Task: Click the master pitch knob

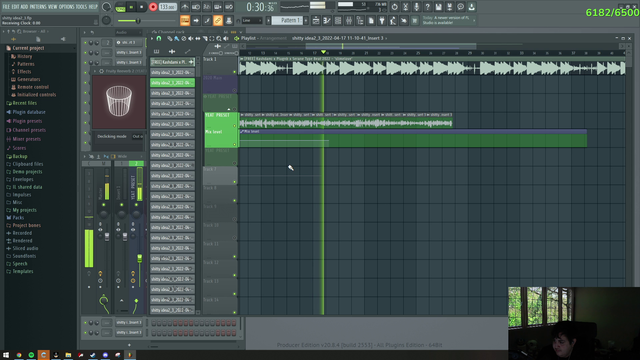Action: pyautogui.click(x=106, y=20)
